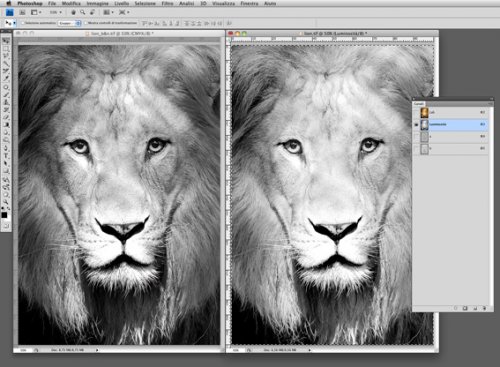
Task: Open the Filtro menu
Action: (167, 3)
